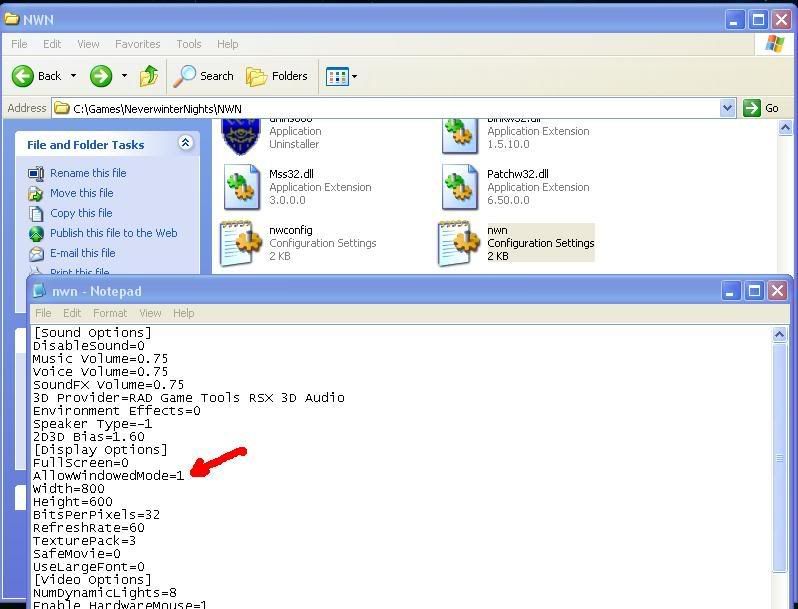Open the Explorer File menu
The image size is (798, 609).
[19, 44]
